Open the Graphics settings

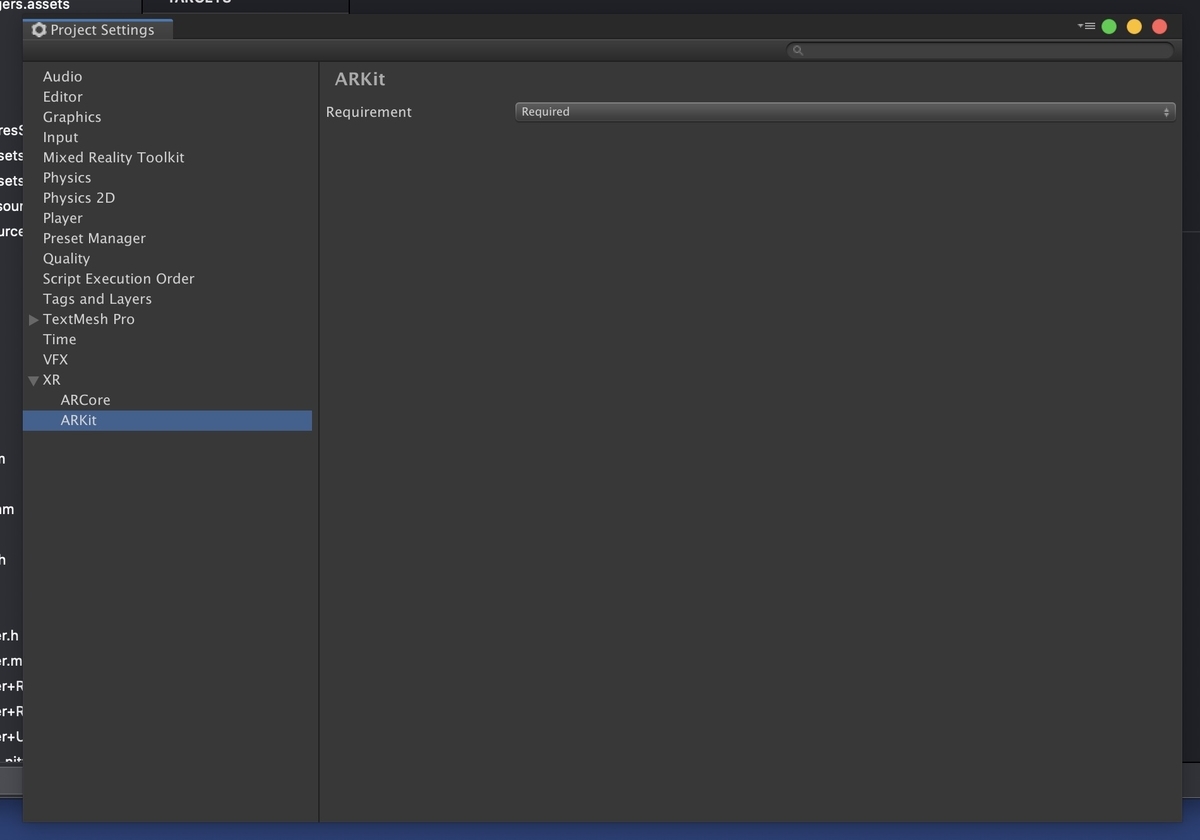(72, 117)
